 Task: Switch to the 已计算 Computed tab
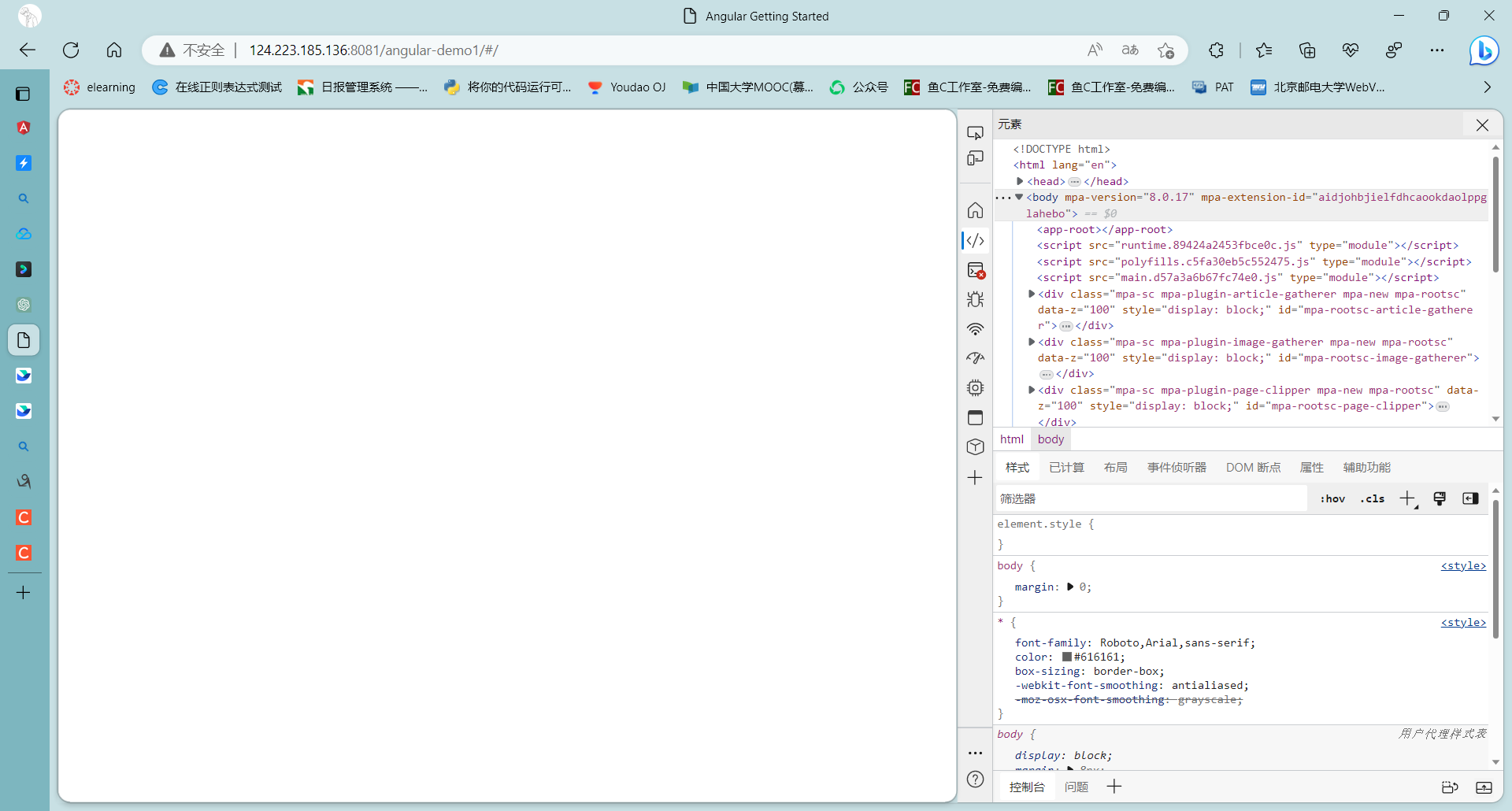click(1066, 467)
